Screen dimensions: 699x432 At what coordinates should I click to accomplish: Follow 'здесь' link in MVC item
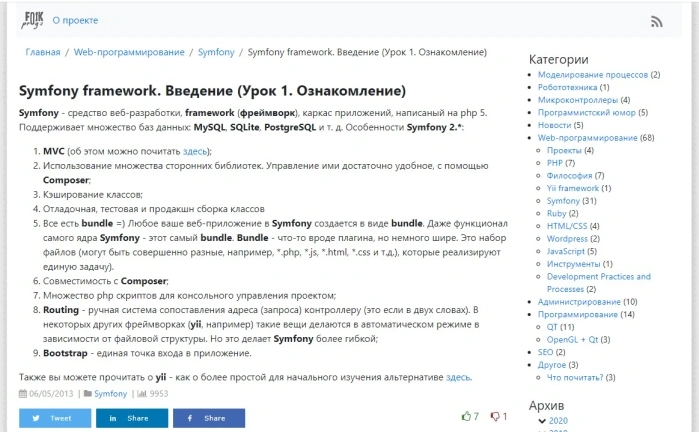pos(195,152)
